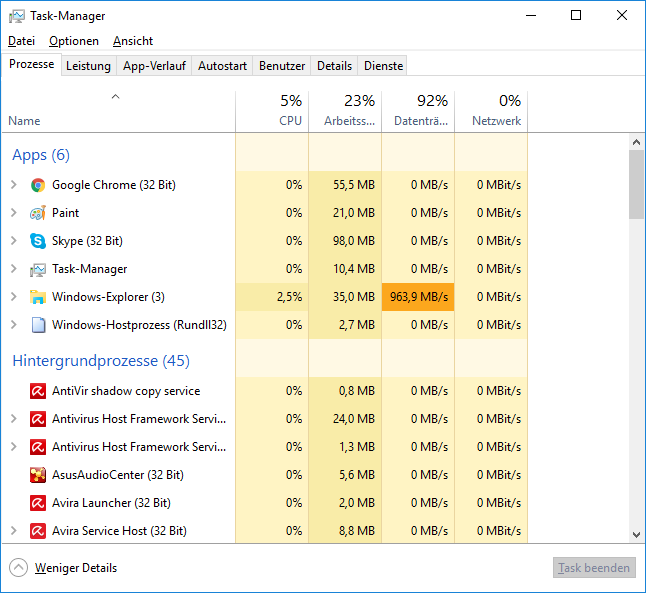The height and width of the screenshot is (593, 646).
Task: Click the AntiVir shadow copy service icon
Action: (38, 391)
